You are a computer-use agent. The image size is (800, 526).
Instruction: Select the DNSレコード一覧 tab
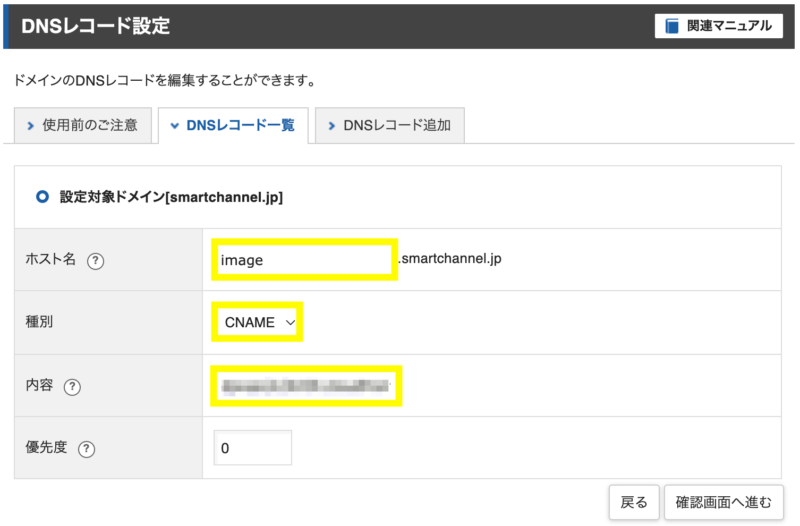(x=233, y=126)
